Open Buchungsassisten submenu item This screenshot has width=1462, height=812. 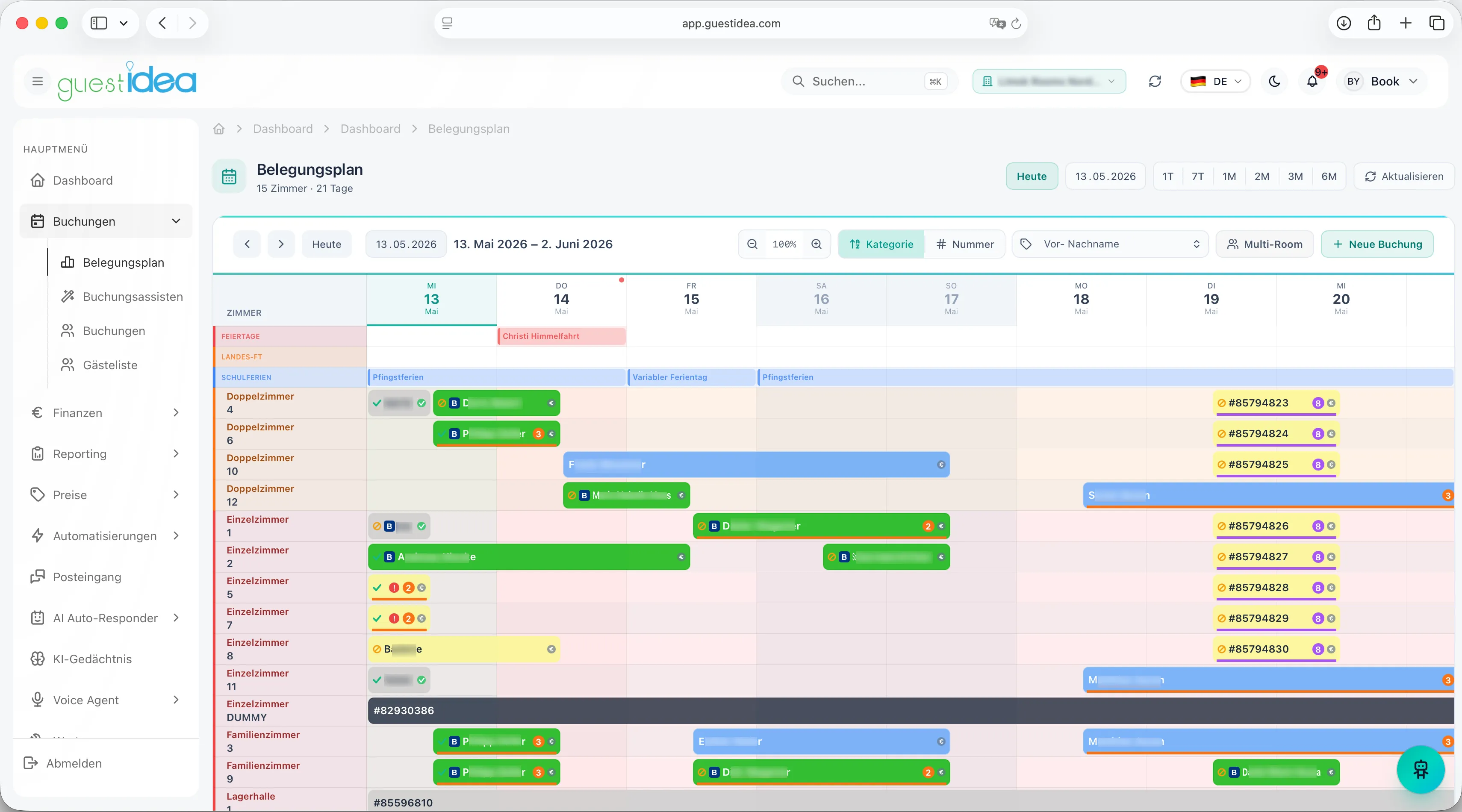point(120,296)
